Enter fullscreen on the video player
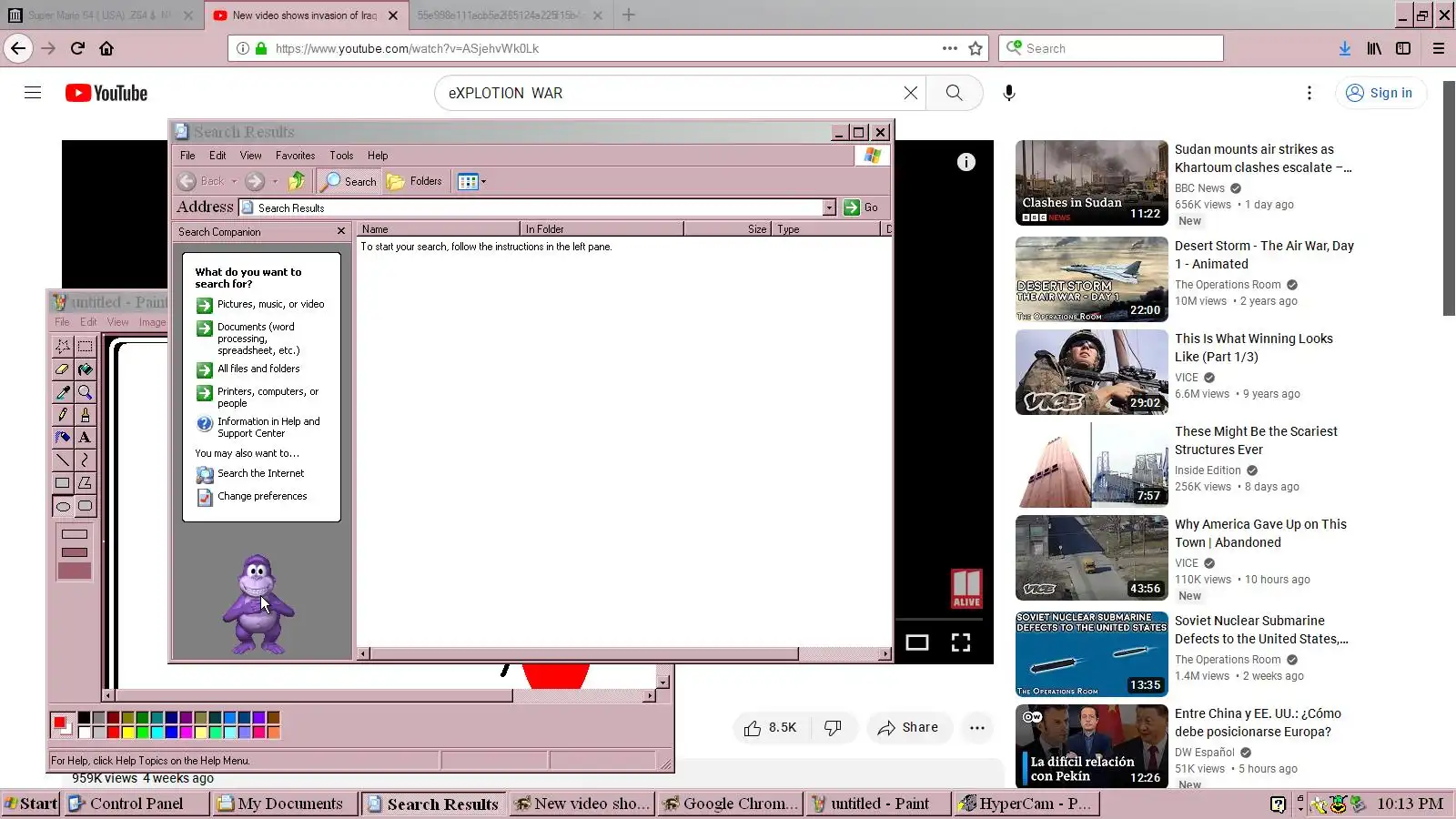Viewport: 1456px width, 819px height. (x=961, y=642)
